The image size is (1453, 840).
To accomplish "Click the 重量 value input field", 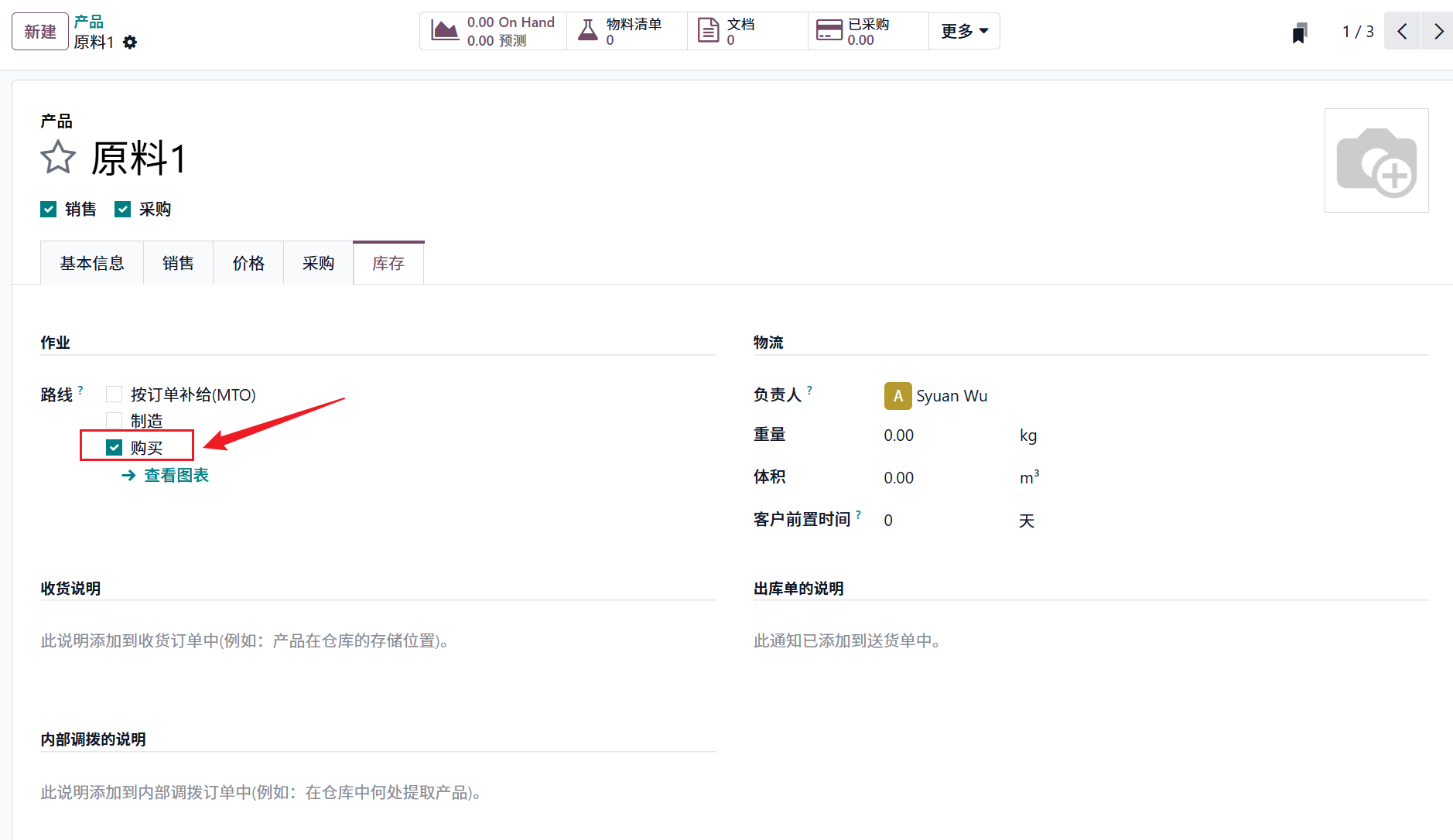I will pyautogui.click(x=944, y=435).
